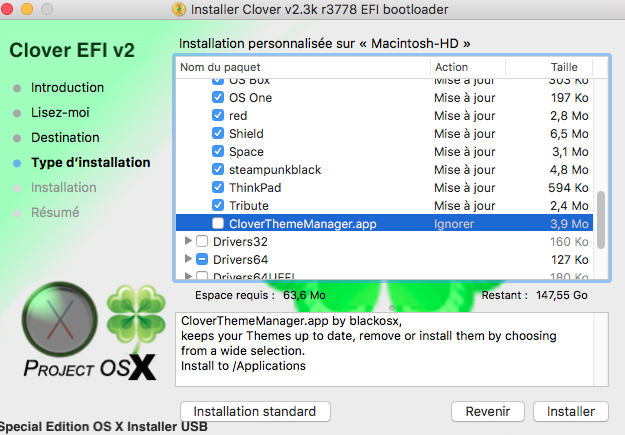Image resolution: width=625 pixels, height=435 pixels.
Task: Select the OS One package row name
Action: click(250, 98)
